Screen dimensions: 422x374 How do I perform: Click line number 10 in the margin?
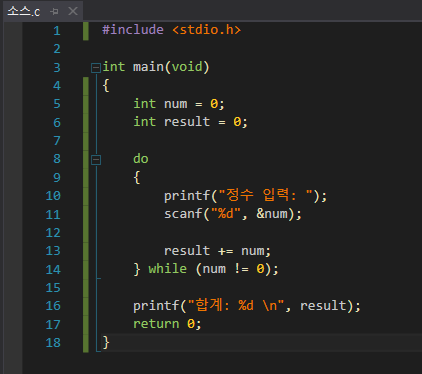pyautogui.click(x=53, y=196)
